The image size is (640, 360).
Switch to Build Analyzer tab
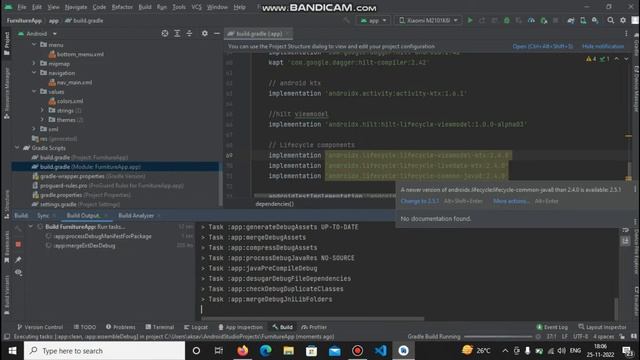pos(136,216)
